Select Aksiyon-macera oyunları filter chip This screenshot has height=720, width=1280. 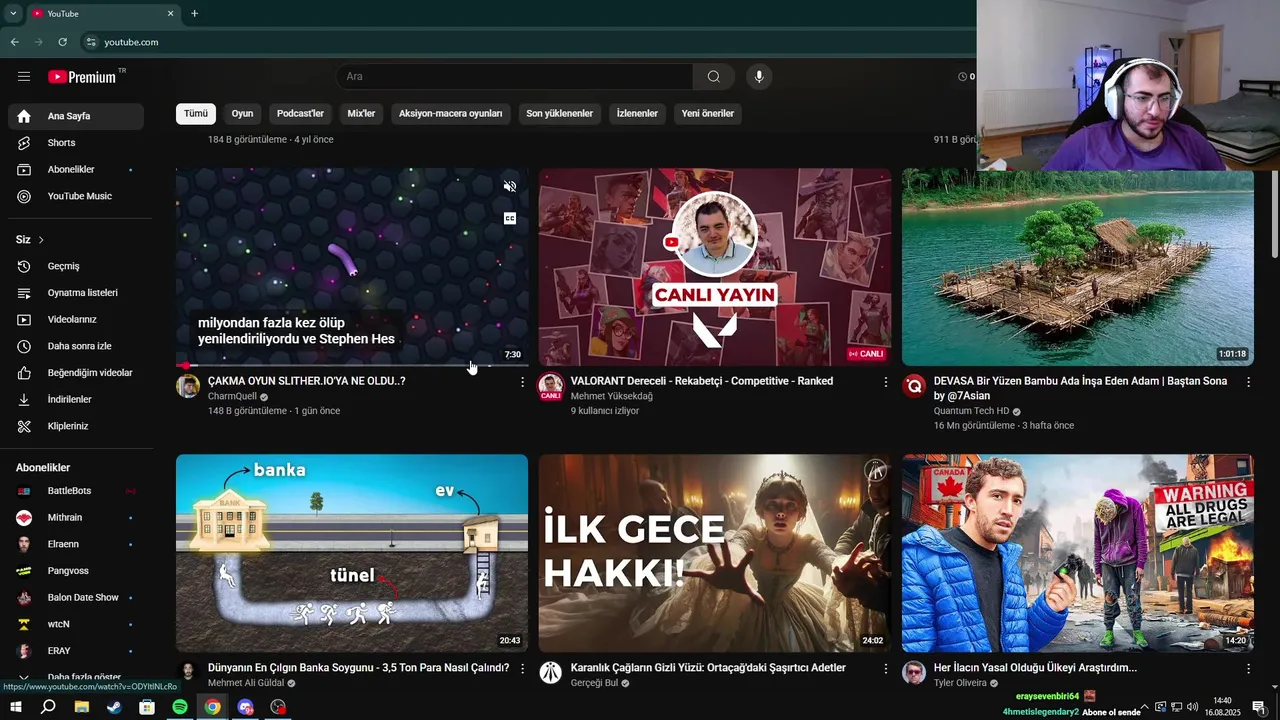[x=451, y=114]
